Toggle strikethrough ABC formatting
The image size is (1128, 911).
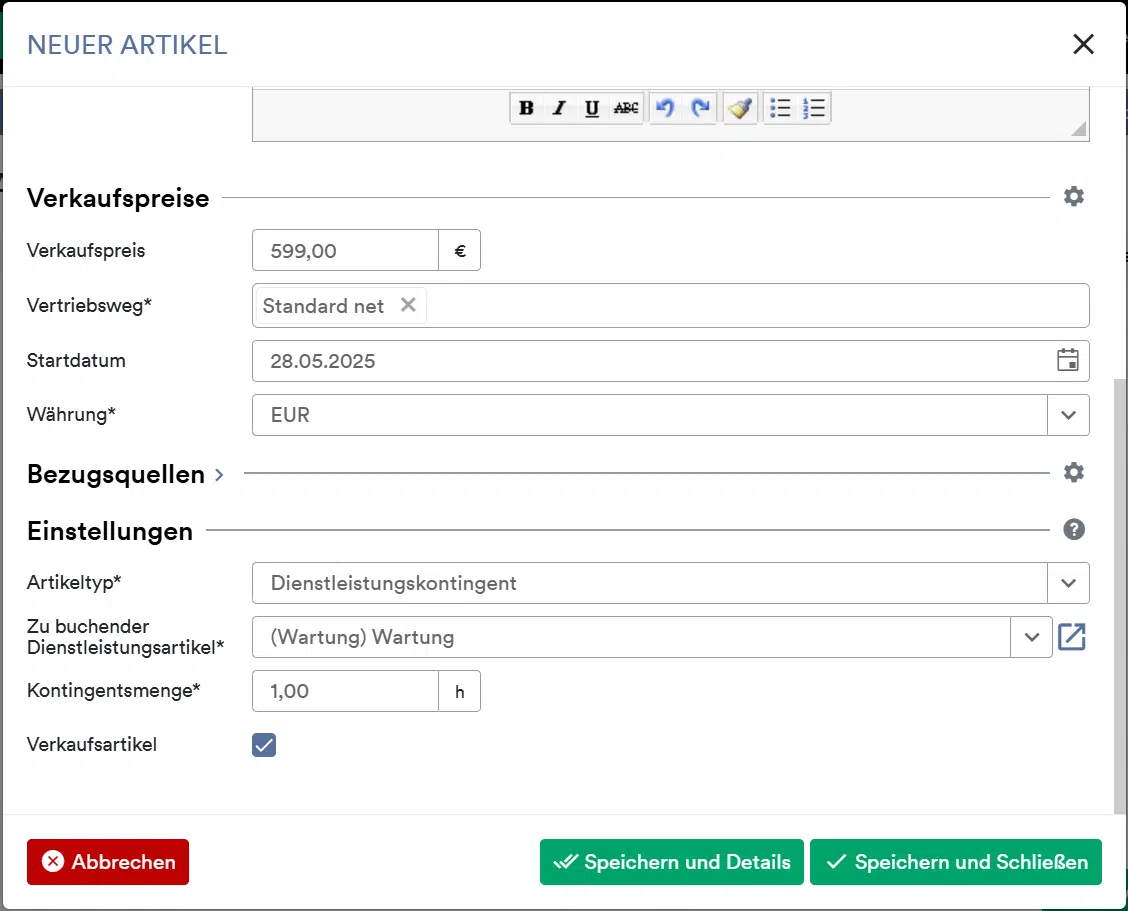point(626,108)
